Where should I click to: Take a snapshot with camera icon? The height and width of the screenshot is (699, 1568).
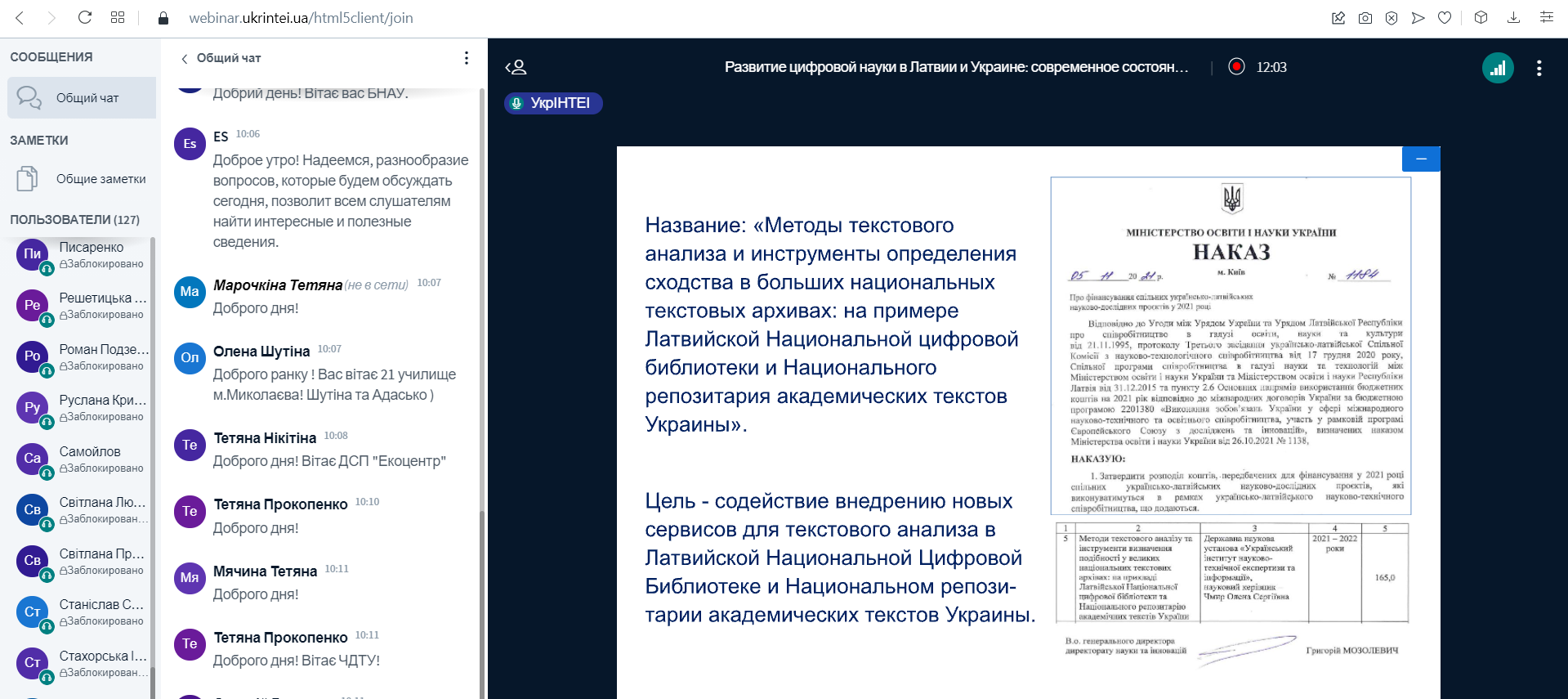(x=1365, y=18)
